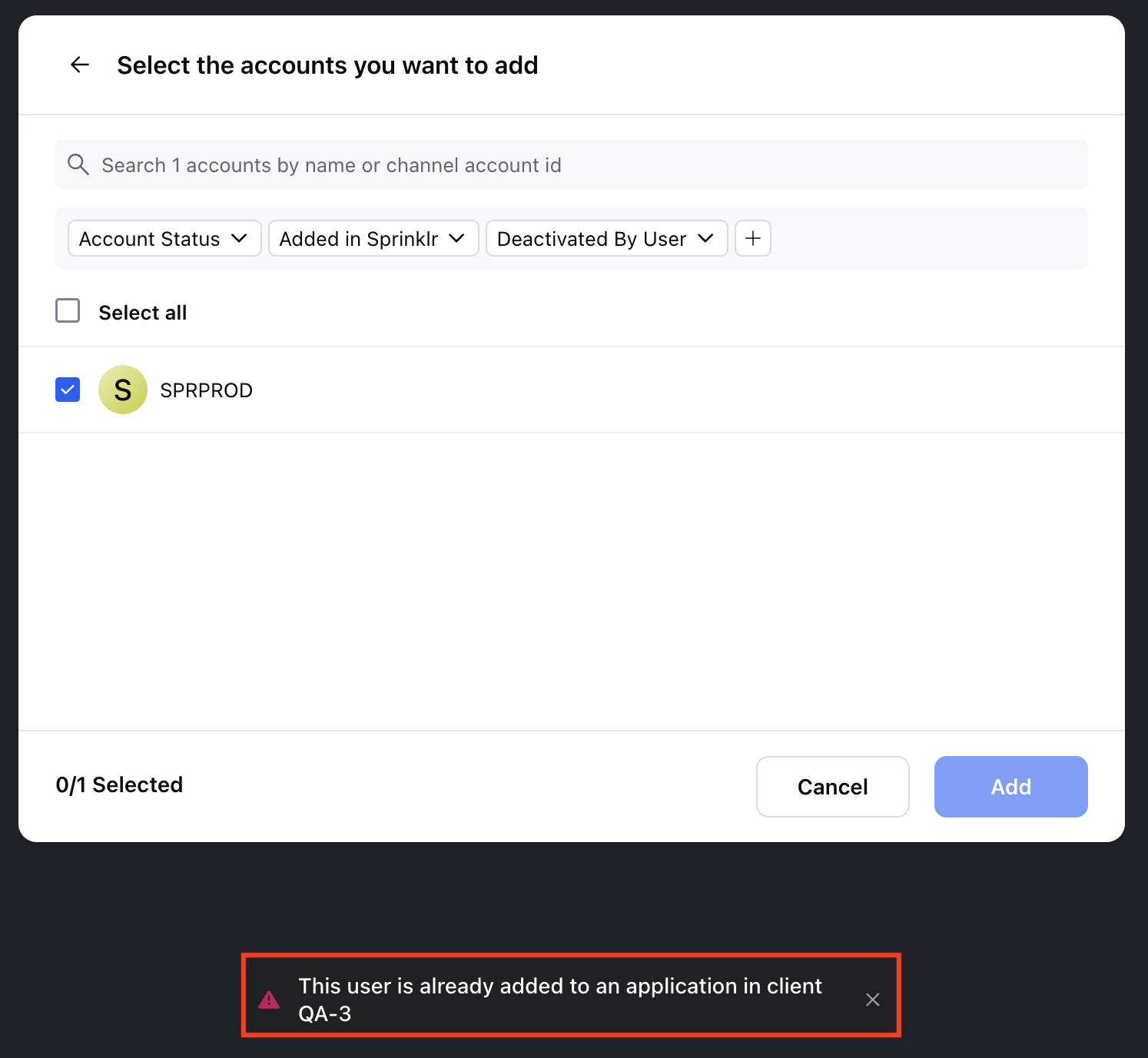
Task: Click the red warning triangle icon
Action: click(269, 1000)
